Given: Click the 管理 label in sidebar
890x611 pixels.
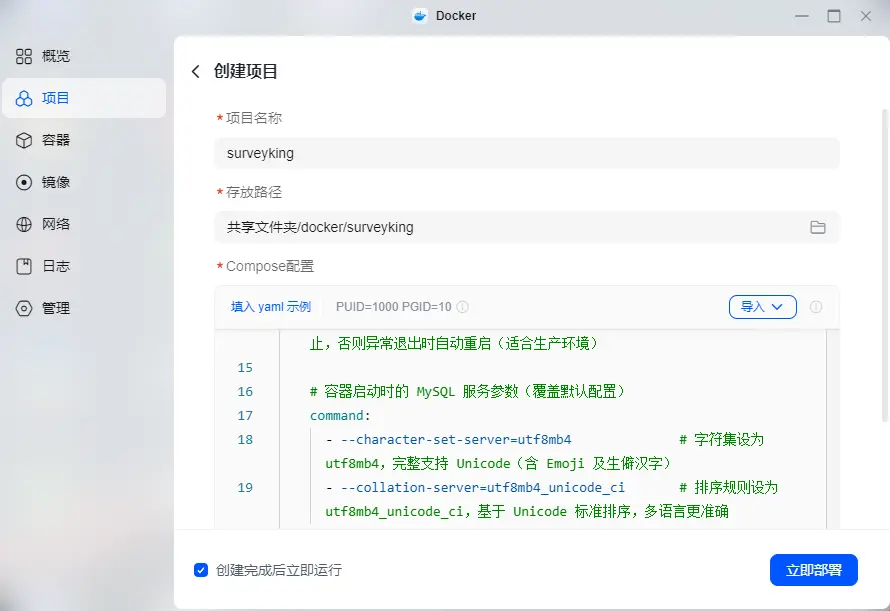Looking at the screenshot, I should (x=56, y=308).
